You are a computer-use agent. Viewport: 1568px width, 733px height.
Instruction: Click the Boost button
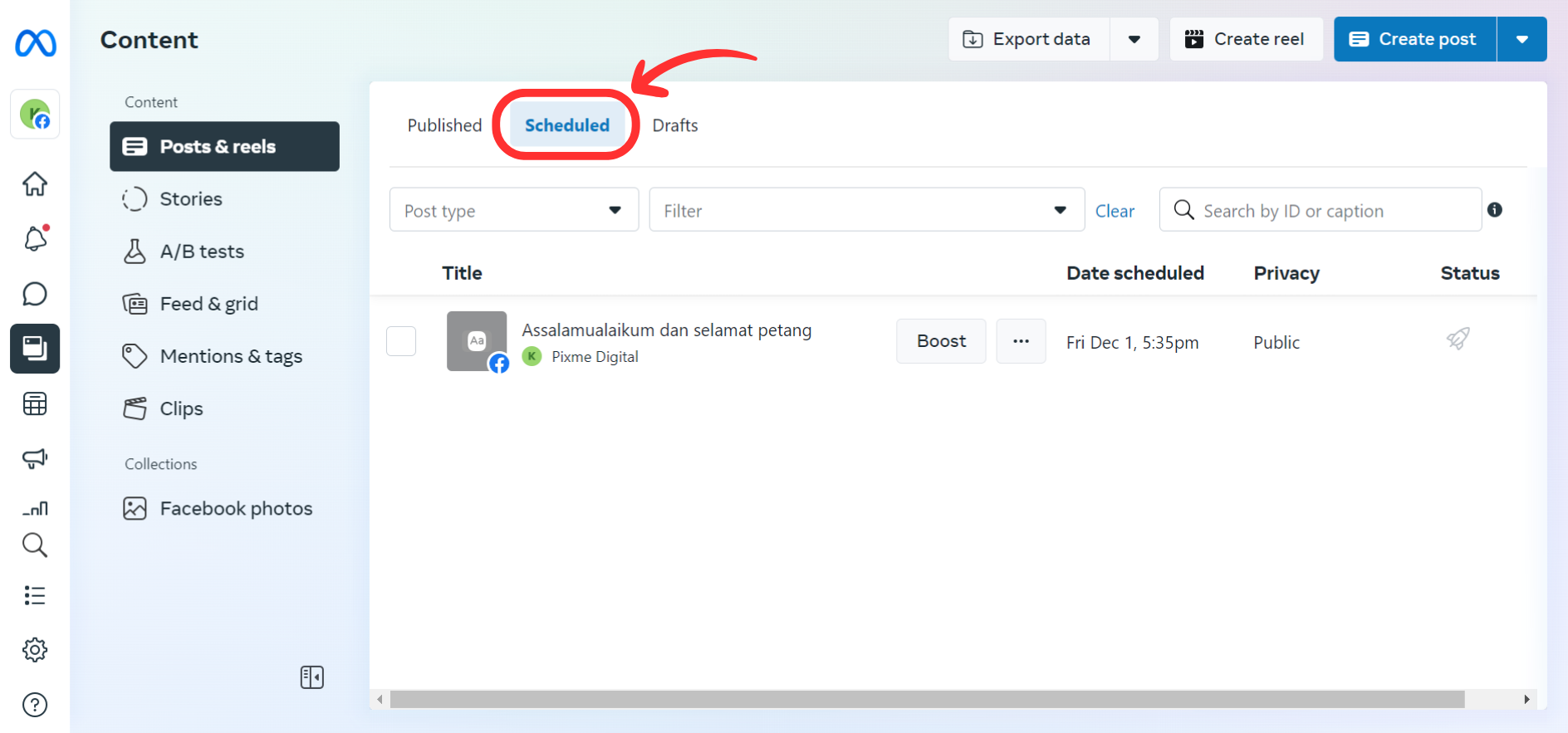point(941,341)
